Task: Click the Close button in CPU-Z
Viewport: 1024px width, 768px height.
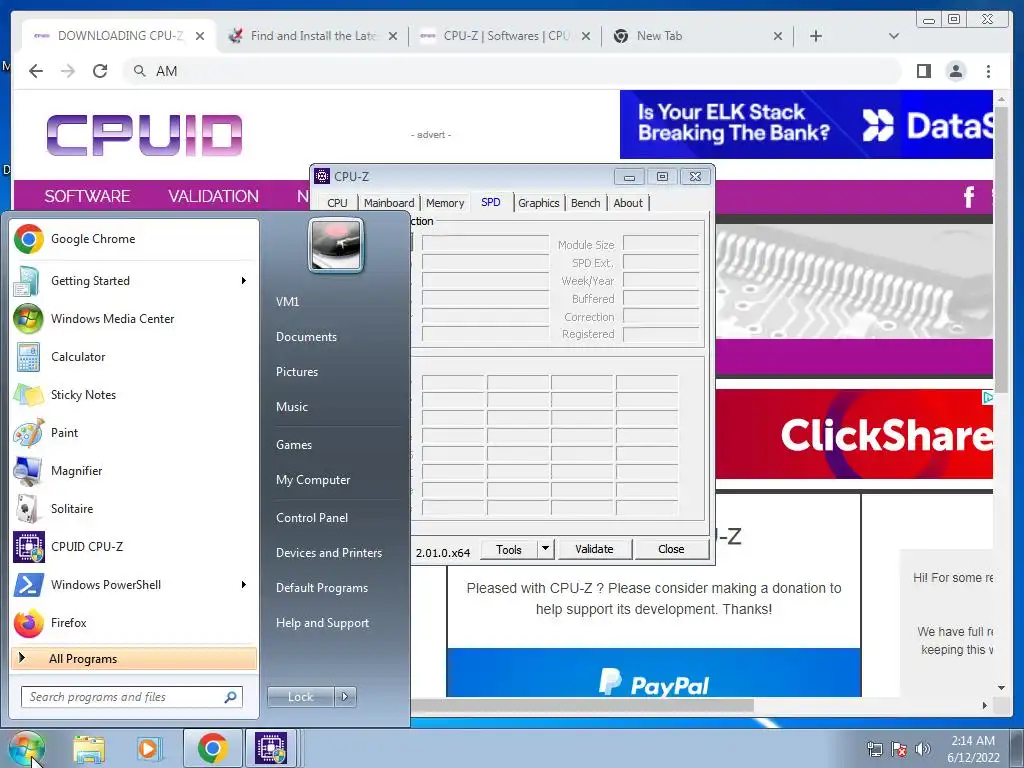Action: coord(671,549)
